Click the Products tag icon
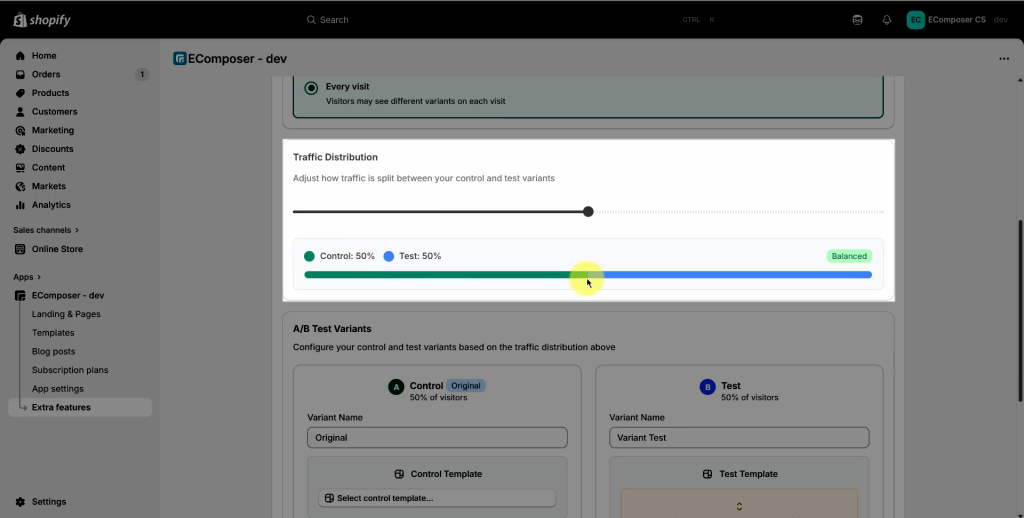The image size is (1024, 518). tap(20, 93)
